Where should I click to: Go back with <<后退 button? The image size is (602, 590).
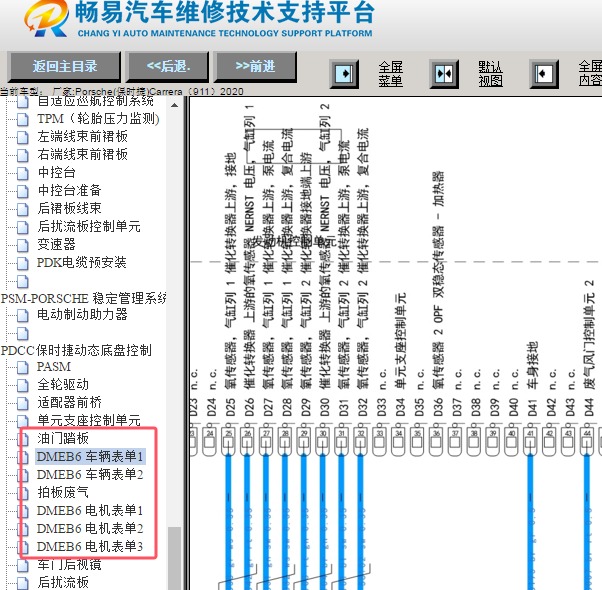click(x=168, y=67)
